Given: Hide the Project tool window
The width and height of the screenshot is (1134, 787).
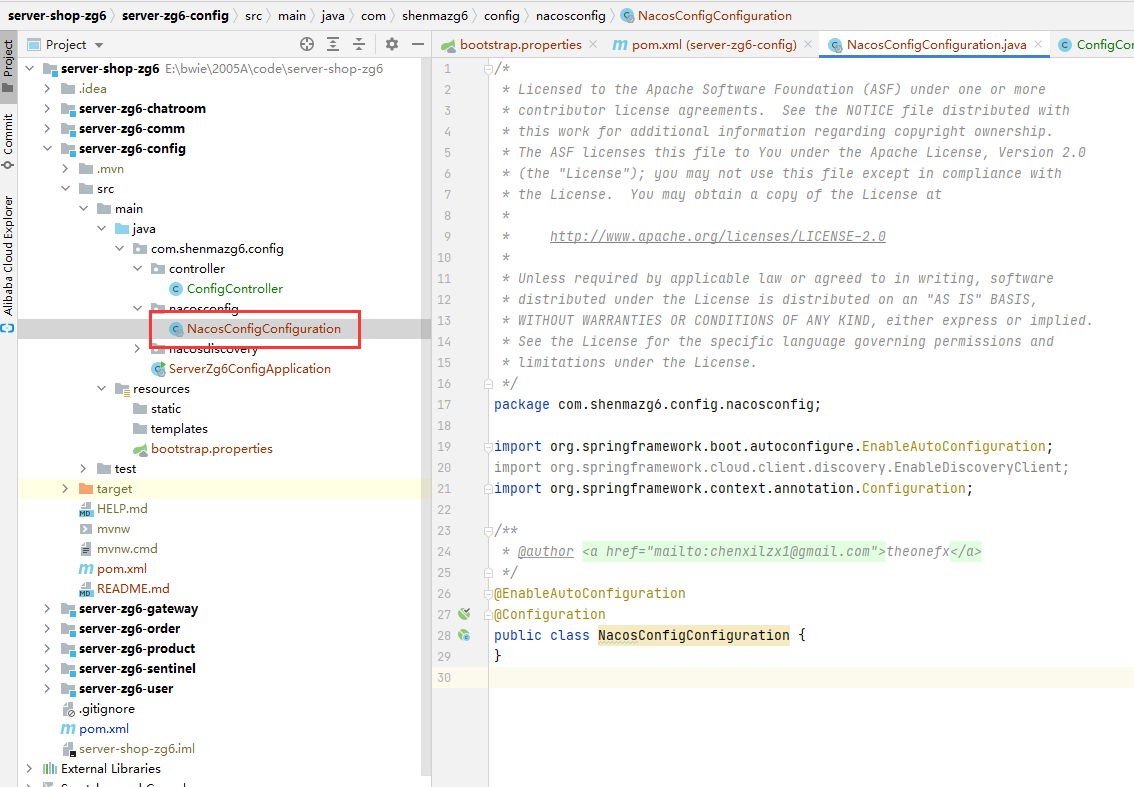Looking at the screenshot, I should pos(417,44).
